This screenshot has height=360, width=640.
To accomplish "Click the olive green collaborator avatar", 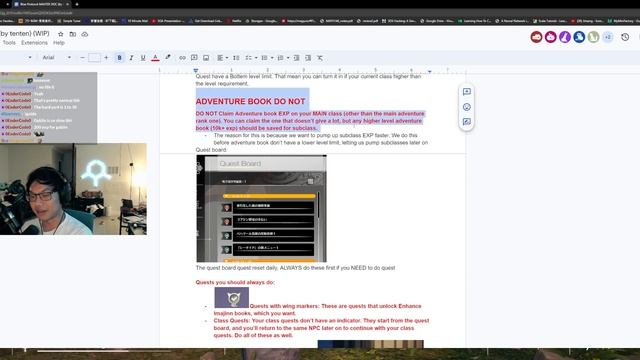I will pos(593,37).
